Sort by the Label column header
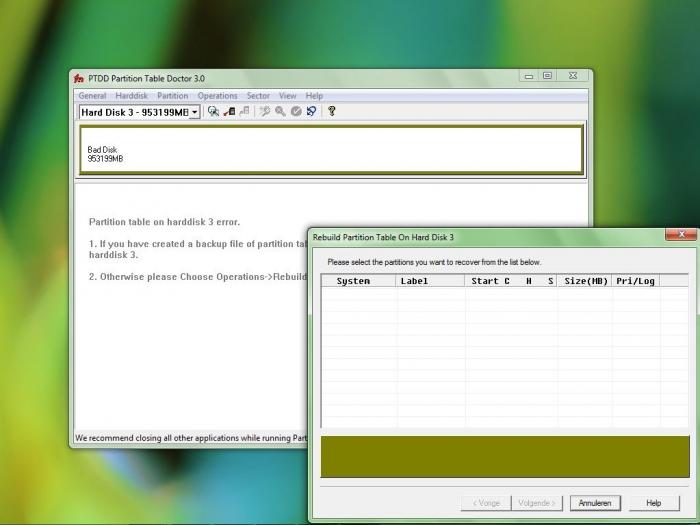The width and height of the screenshot is (700, 525). [430, 281]
